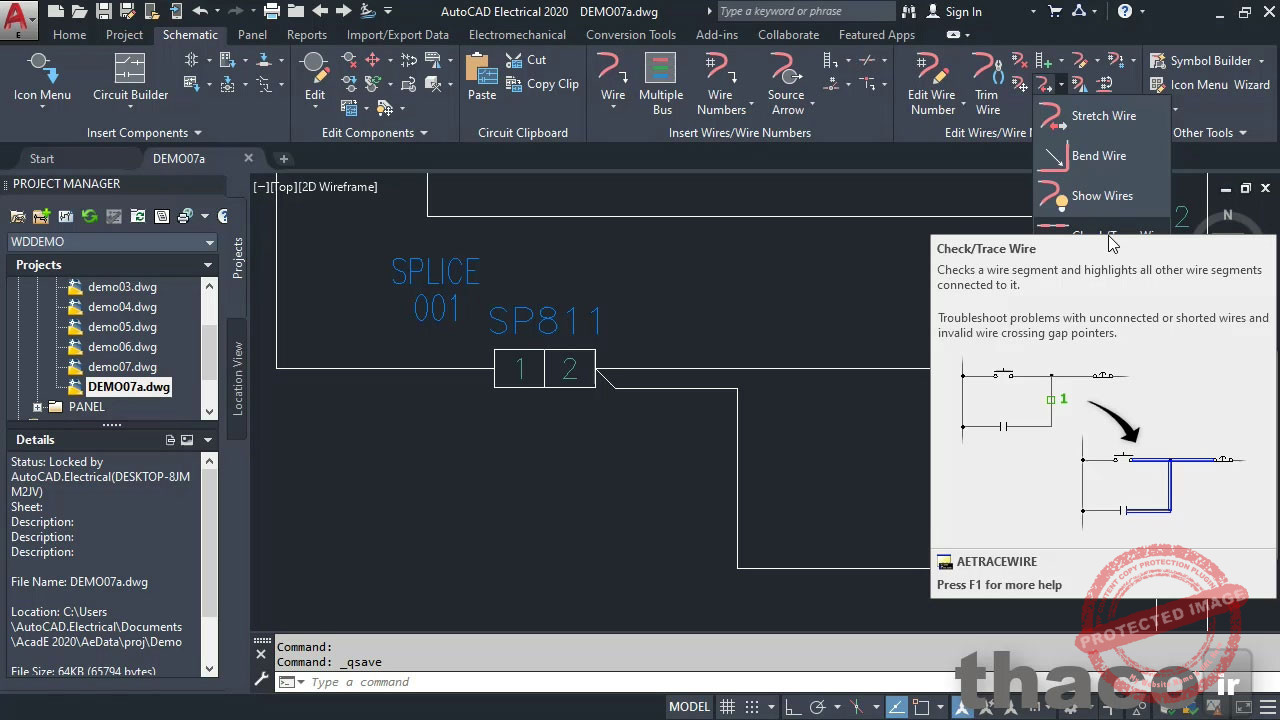
Task: Switch to the Reports ribbon tab
Action: click(x=306, y=35)
